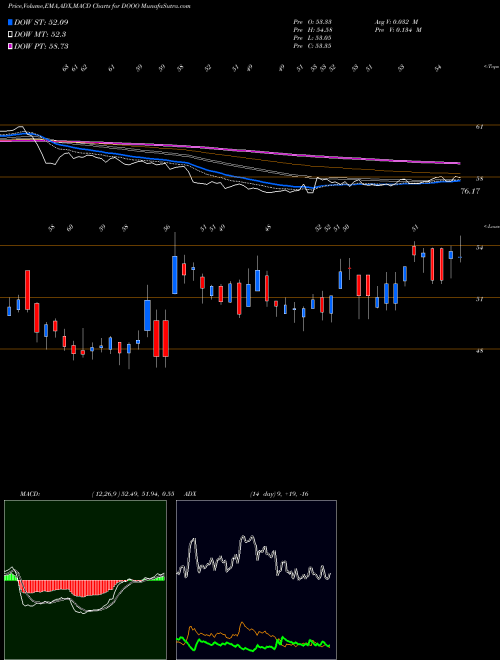Image resolution: width=500 pixels, height=660 pixels.
Task: Click the 'ADX' panel heading
Action: pyautogui.click(x=191, y=494)
